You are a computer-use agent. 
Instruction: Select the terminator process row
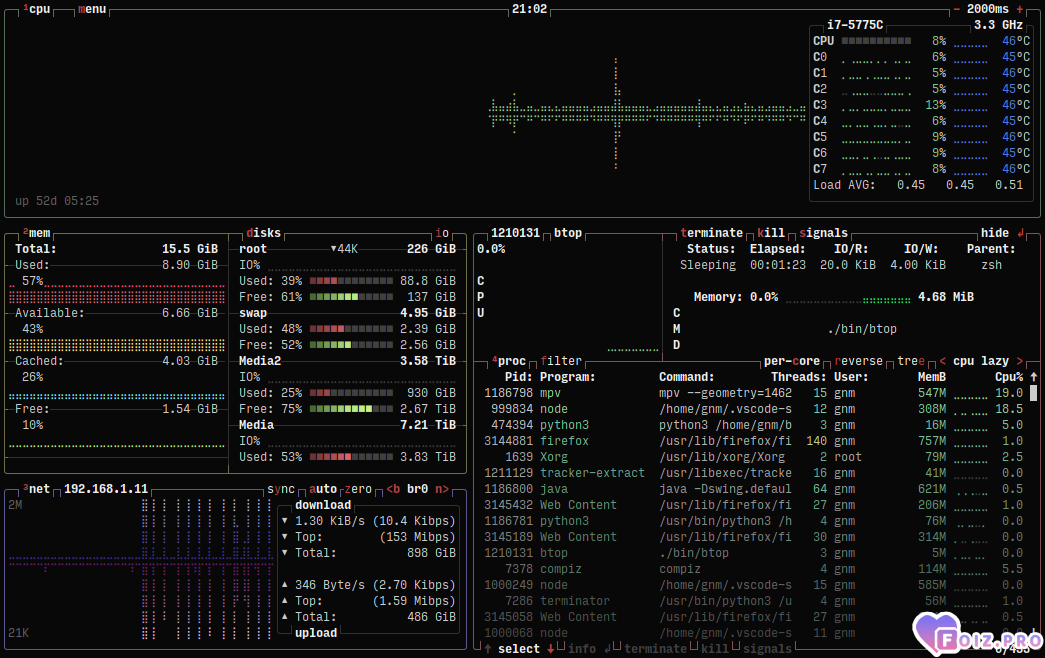click(753, 601)
